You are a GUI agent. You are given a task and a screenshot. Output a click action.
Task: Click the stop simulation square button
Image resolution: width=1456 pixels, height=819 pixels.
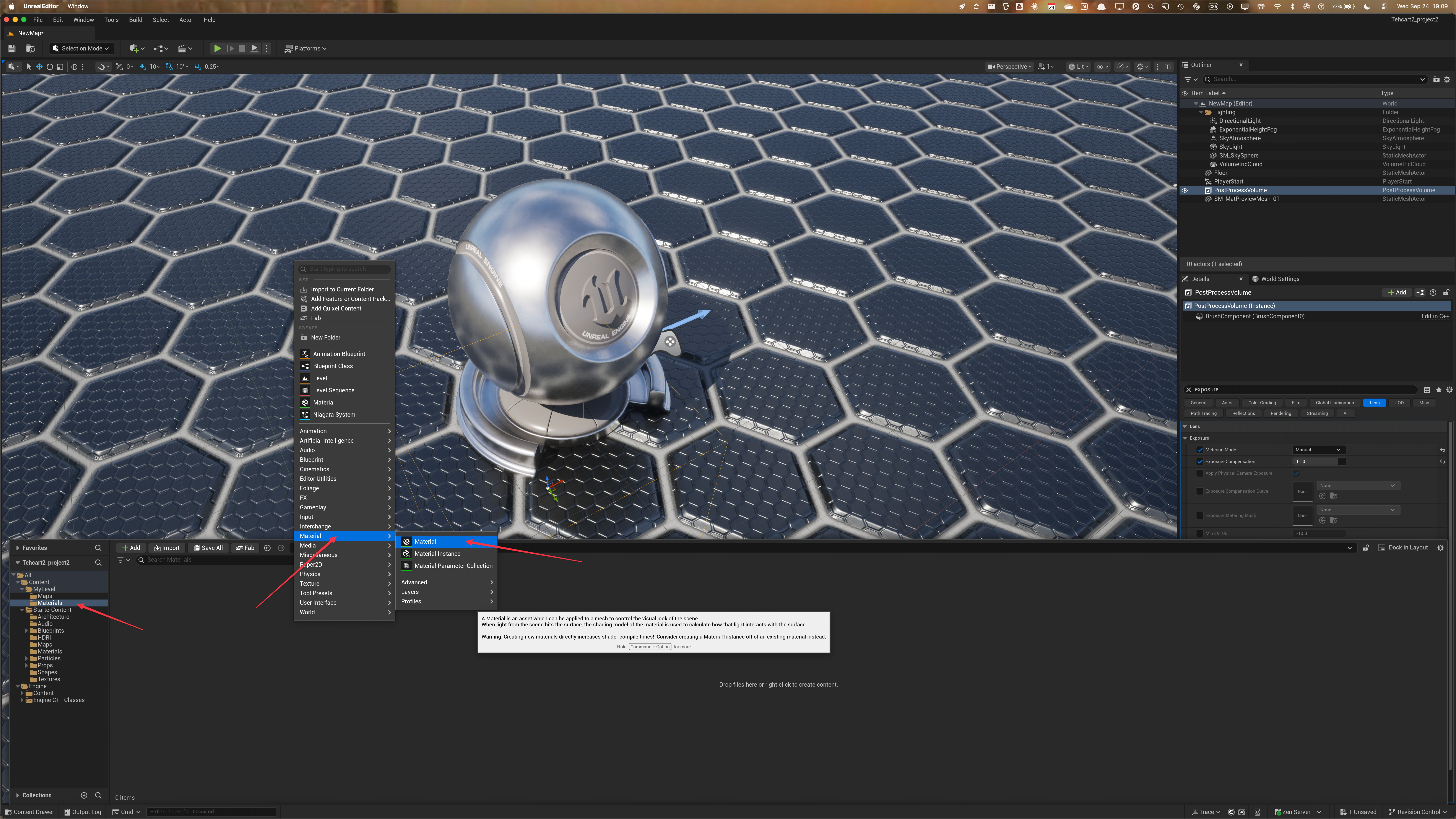(242, 49)
